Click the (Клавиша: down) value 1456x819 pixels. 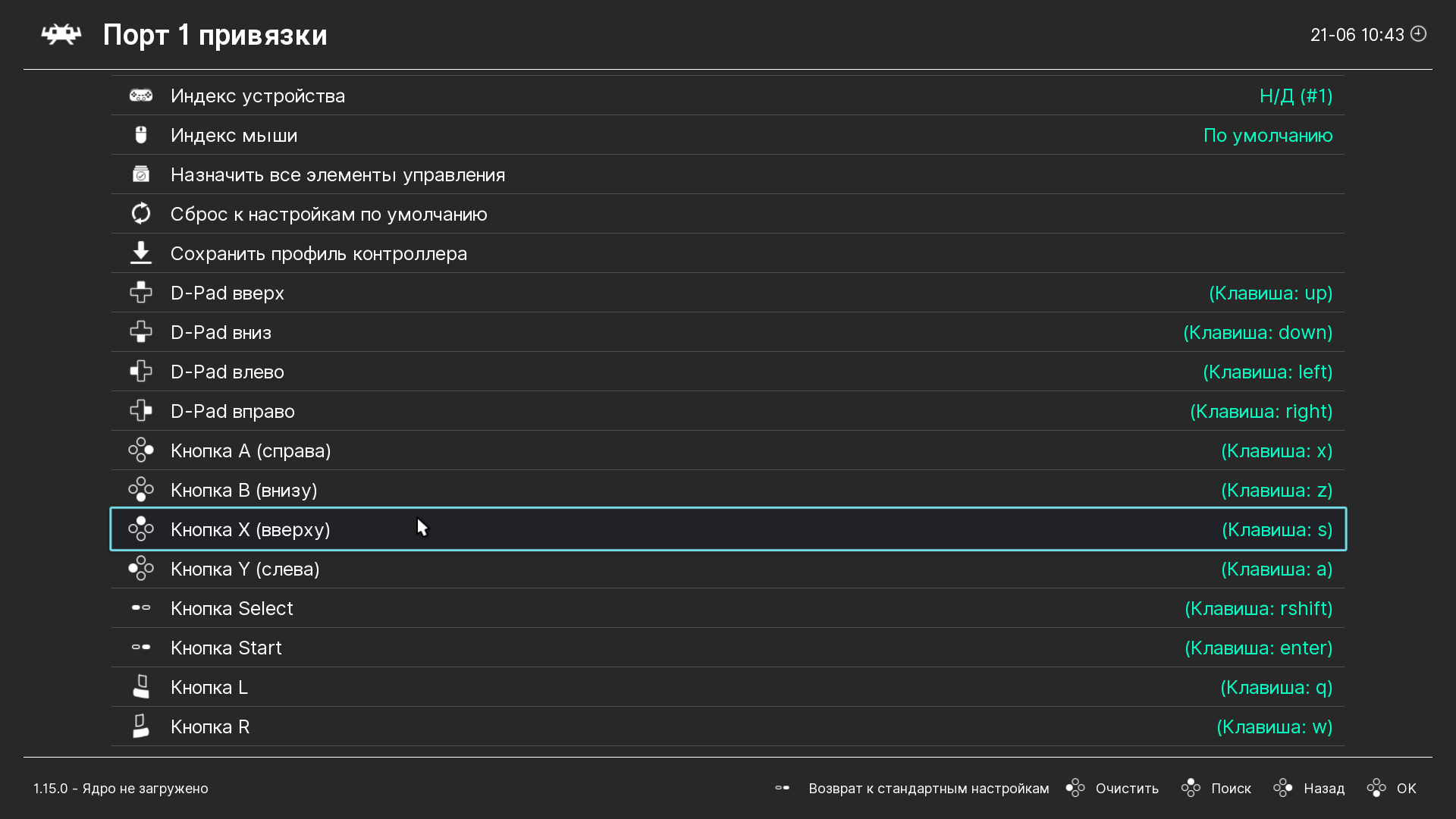(1258, 332)
